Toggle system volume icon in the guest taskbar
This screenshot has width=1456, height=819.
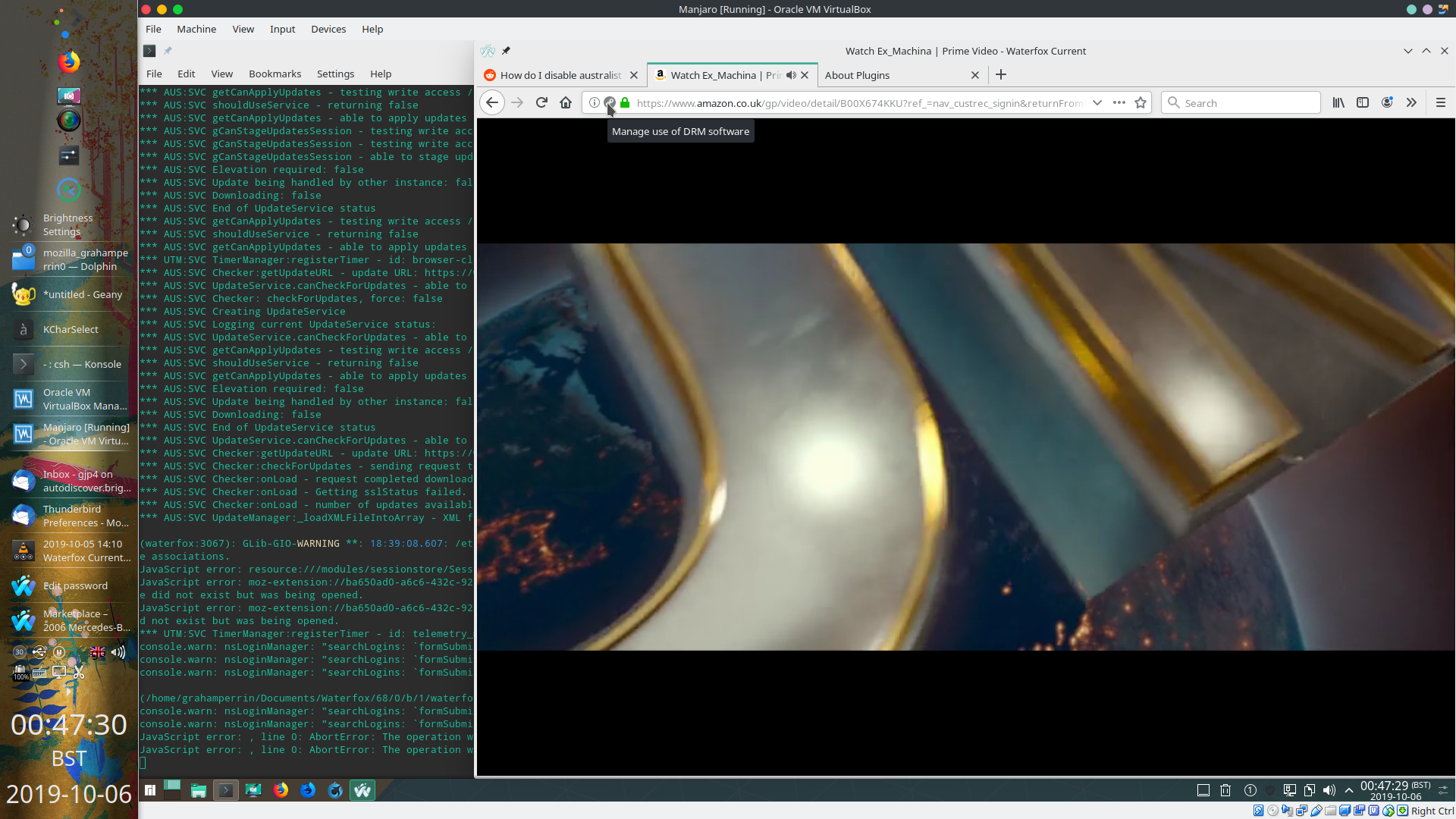(1329, 790)
